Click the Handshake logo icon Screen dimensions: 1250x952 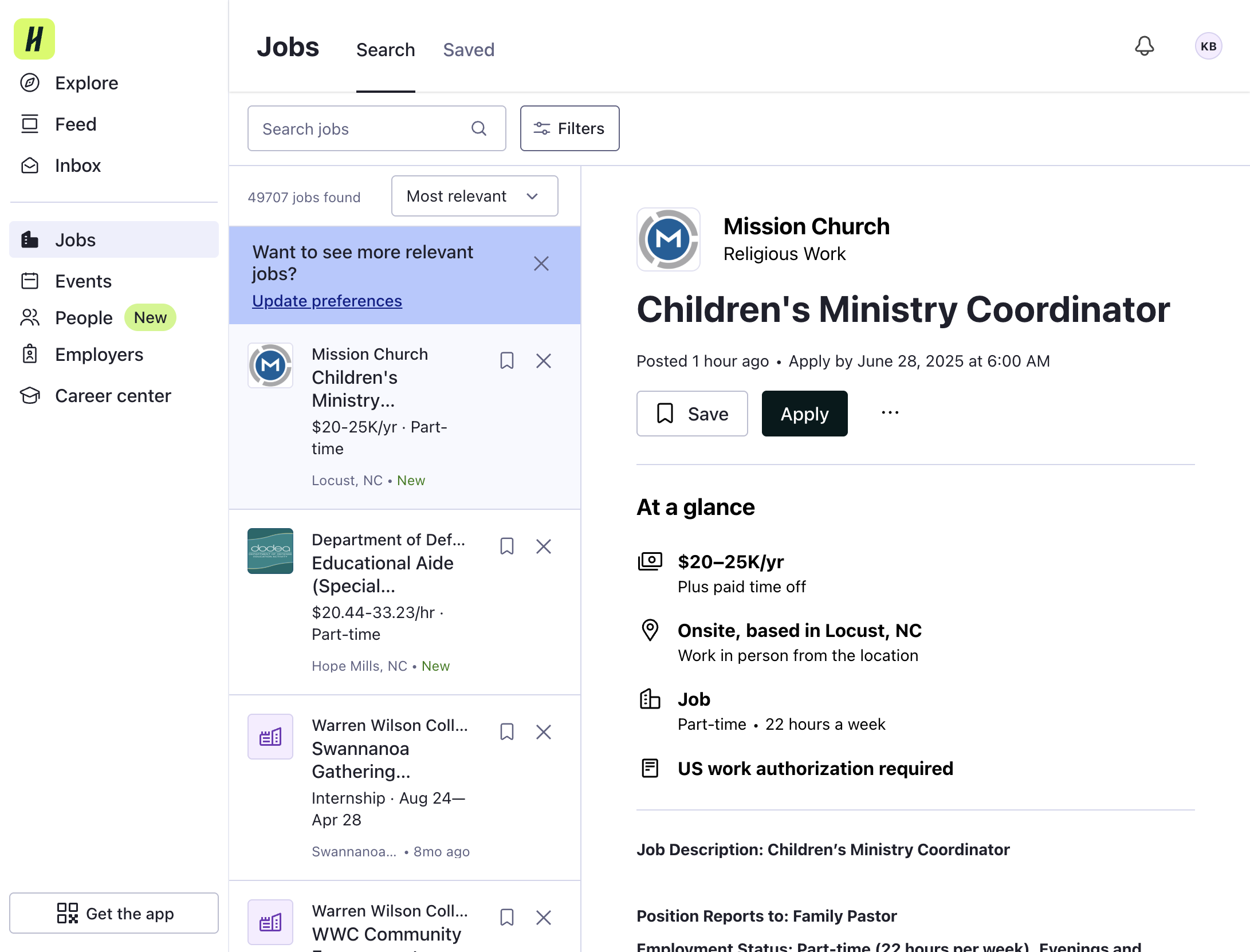pos(34,39)
